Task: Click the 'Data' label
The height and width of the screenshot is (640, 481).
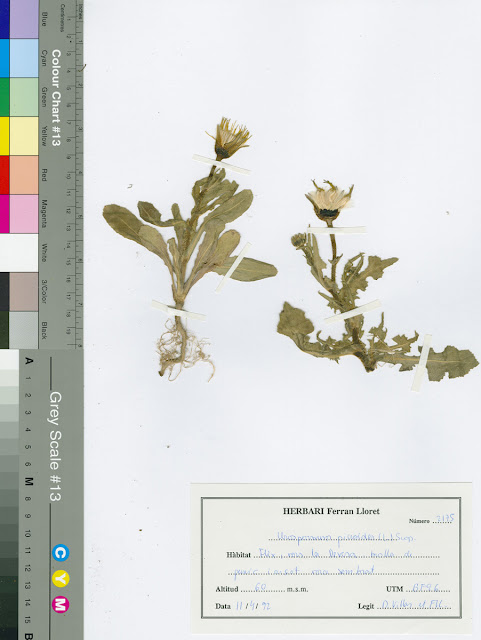Action: click(x=223, y=606)
